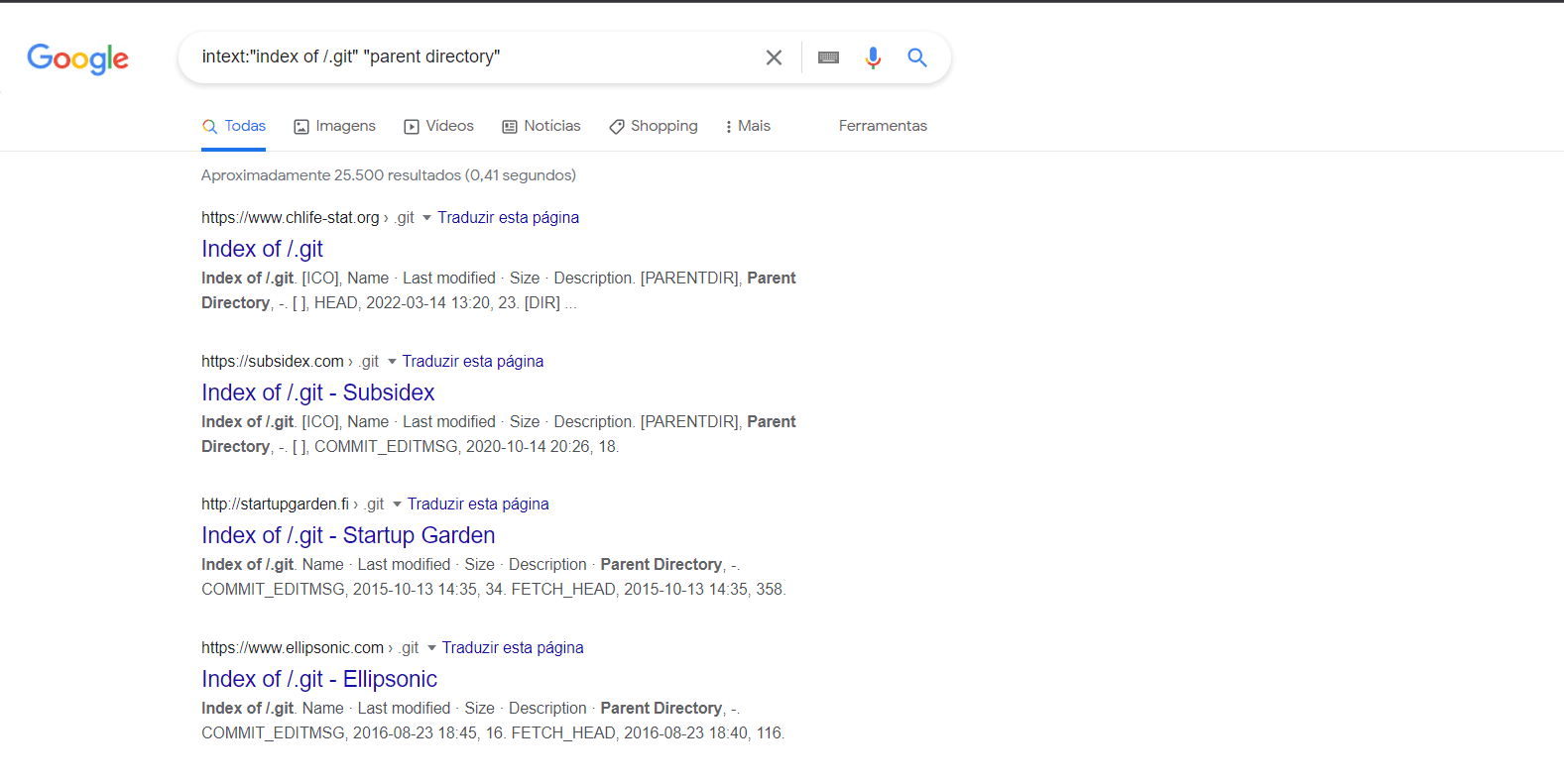Click the Notícias tab newspaper icon
This screenshot has height=784, width=1564.
point(510,127)
